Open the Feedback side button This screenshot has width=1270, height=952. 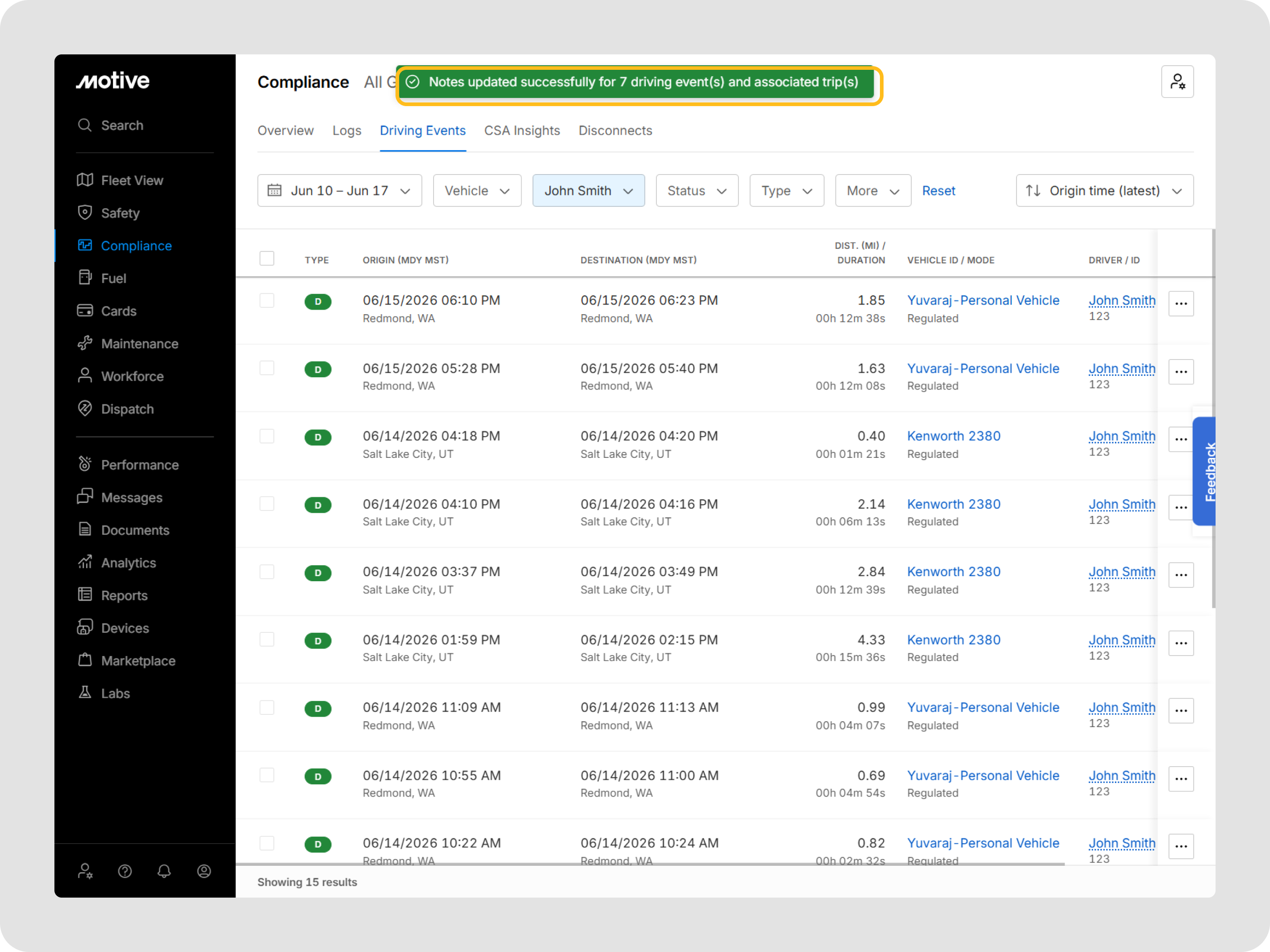(1204, 472)
